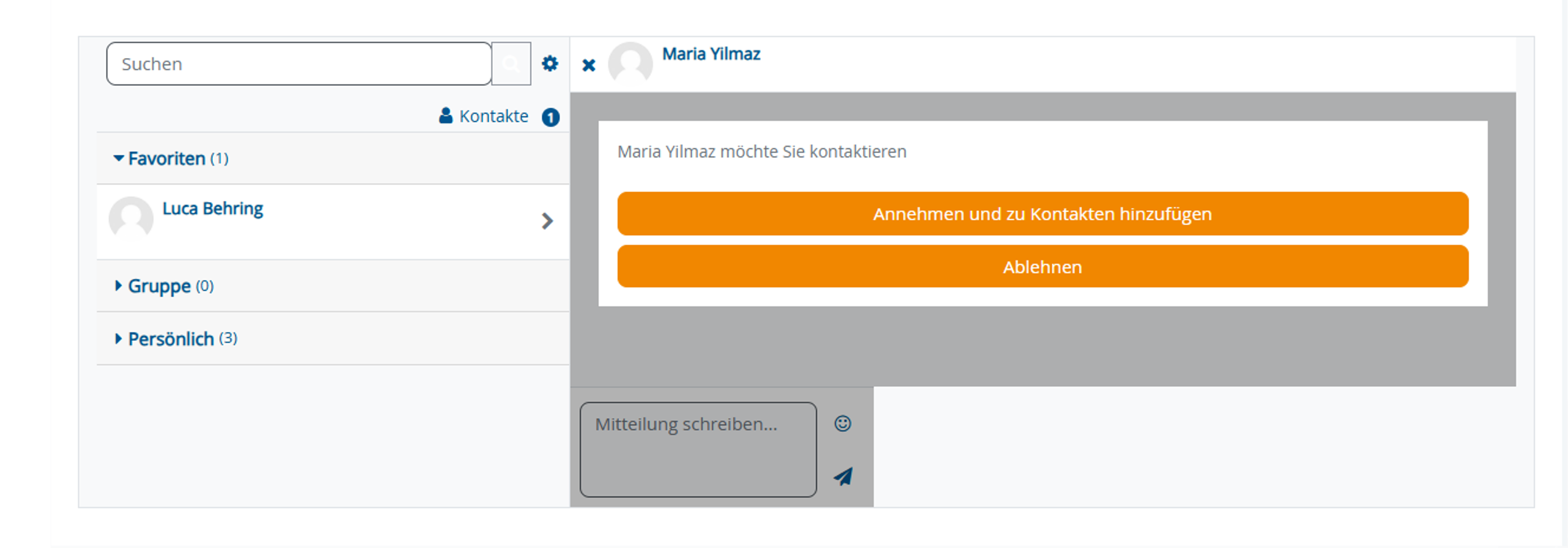Viewport: 1568px width, 548px height.
Task: Click the send message paper plane
Action: click(844, 475)
